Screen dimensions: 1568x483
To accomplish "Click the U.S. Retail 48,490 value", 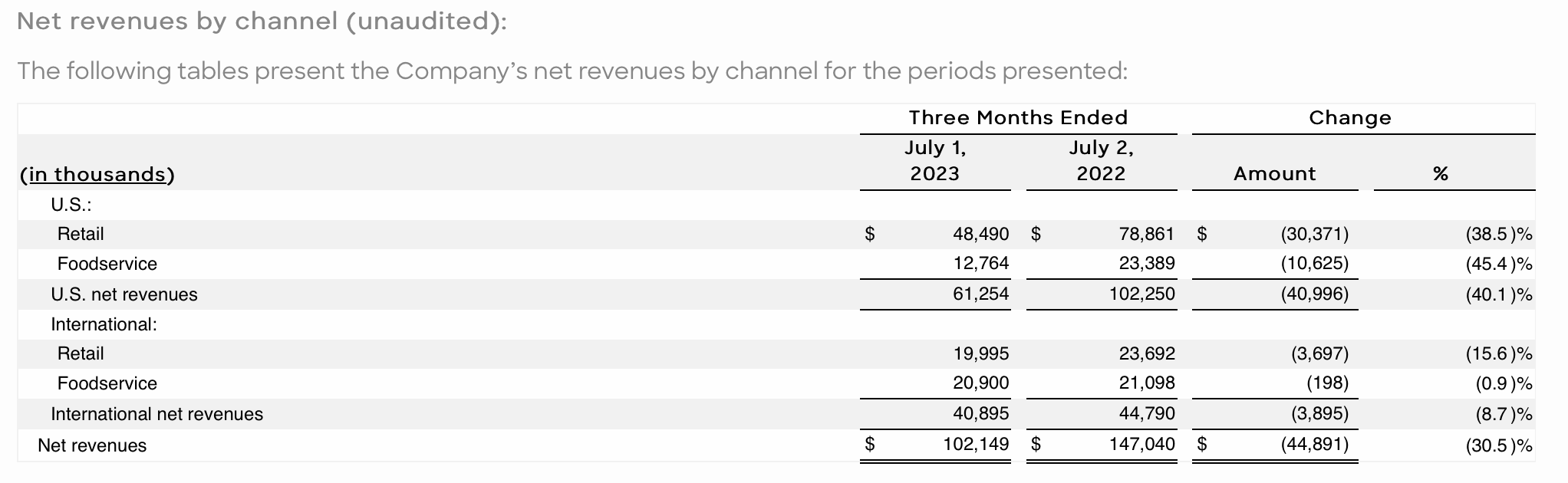I will (980, 234).
